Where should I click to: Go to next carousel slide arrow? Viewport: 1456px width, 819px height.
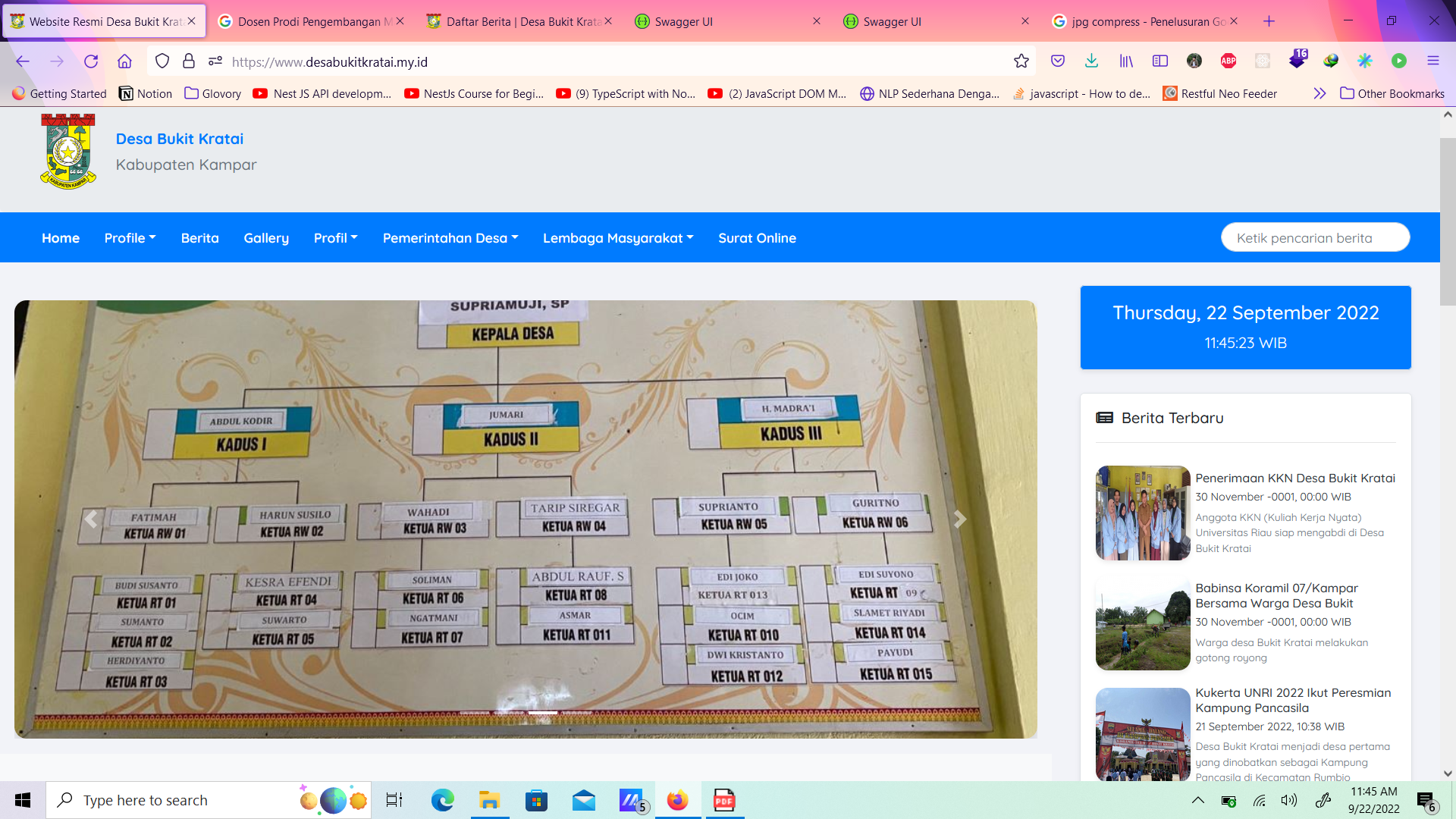pos(960,519)
